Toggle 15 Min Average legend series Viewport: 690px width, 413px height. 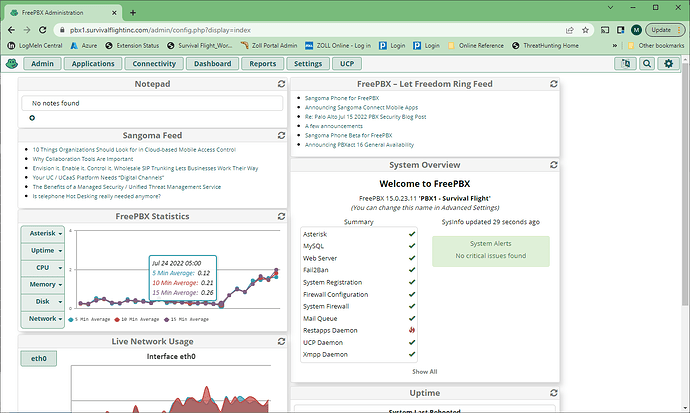point(186,319)
